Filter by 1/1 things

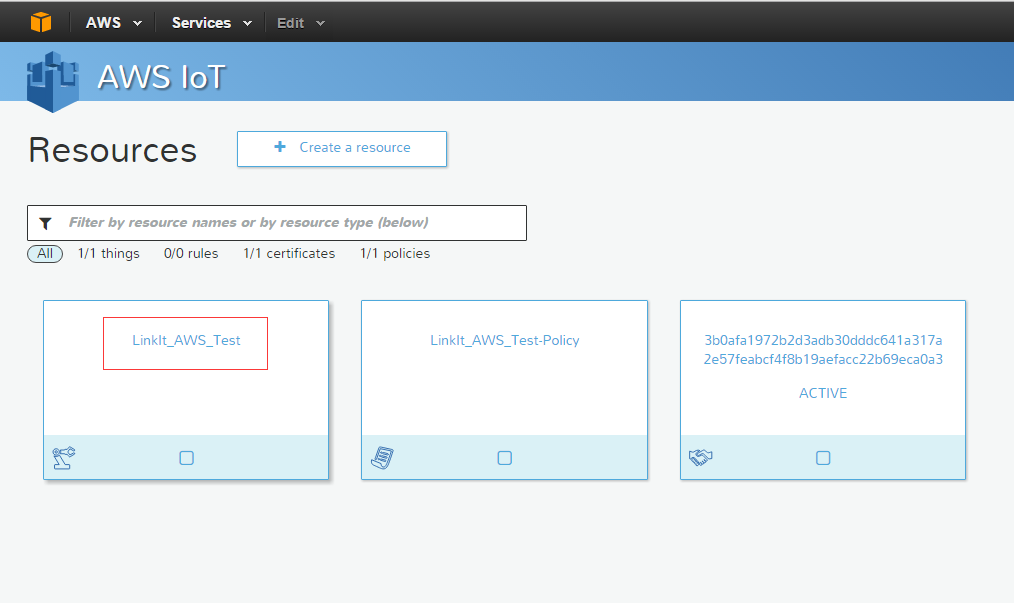click(x=109, y=254)
